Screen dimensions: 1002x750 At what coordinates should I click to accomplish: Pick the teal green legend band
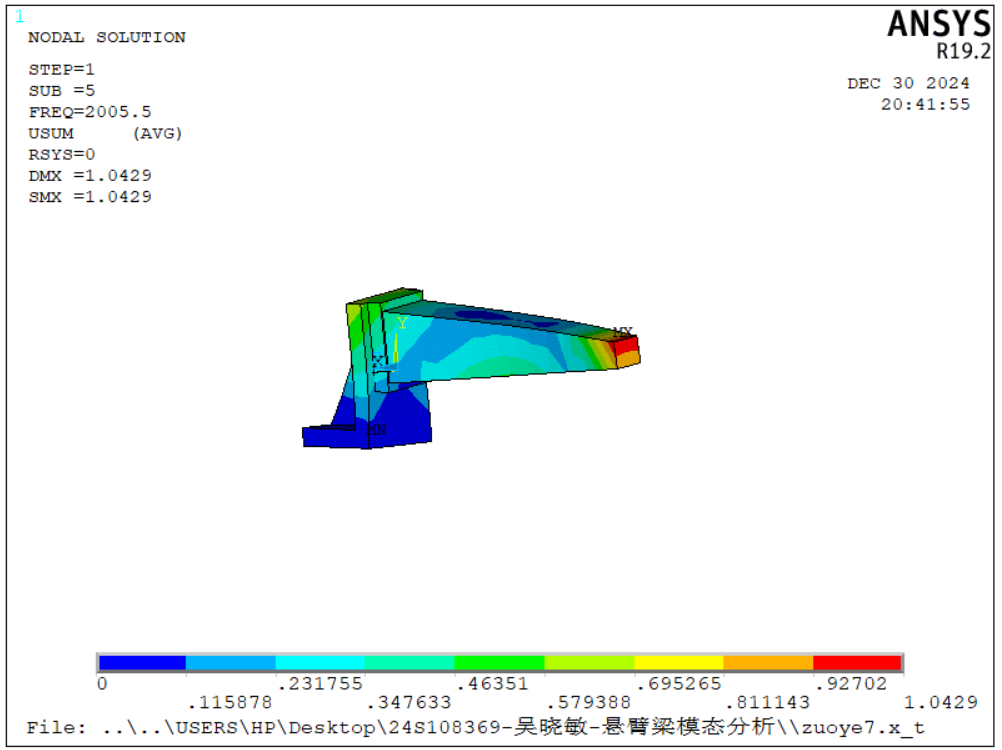pos(410,663)
